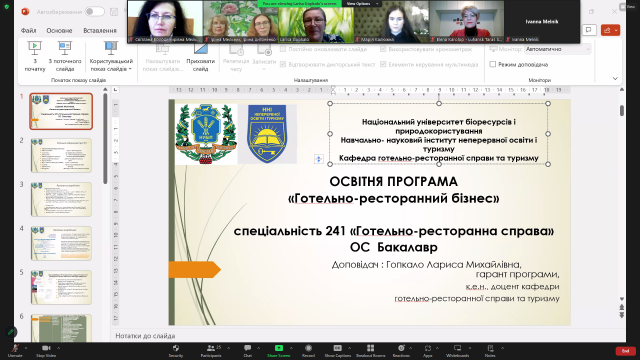
Task: Open the Основне ribbon tab
Action: 59,31
